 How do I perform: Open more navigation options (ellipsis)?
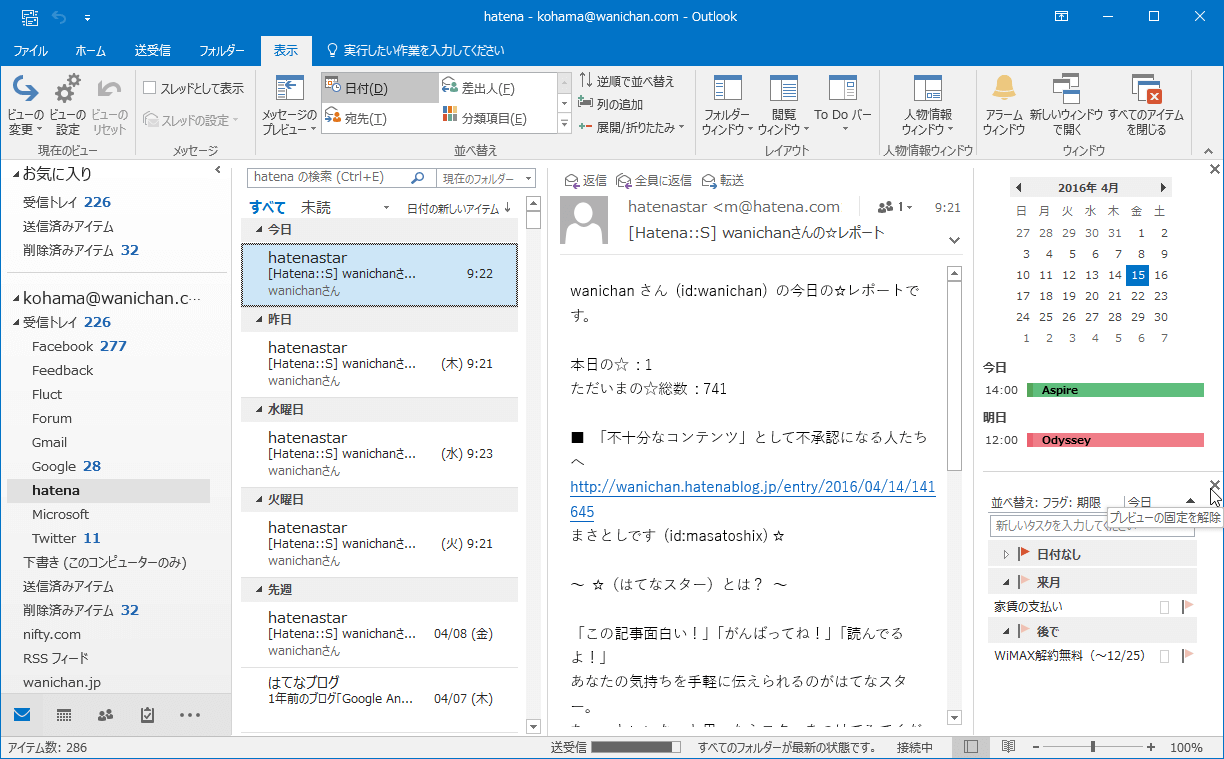coord(190,715)
